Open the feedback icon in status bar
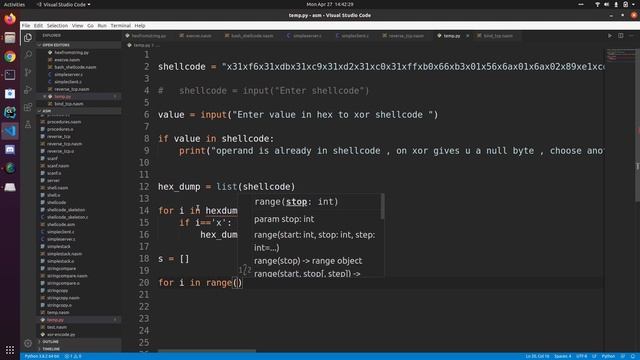Image resolution: width=640 pixels, height=360 pixels. 623,356
